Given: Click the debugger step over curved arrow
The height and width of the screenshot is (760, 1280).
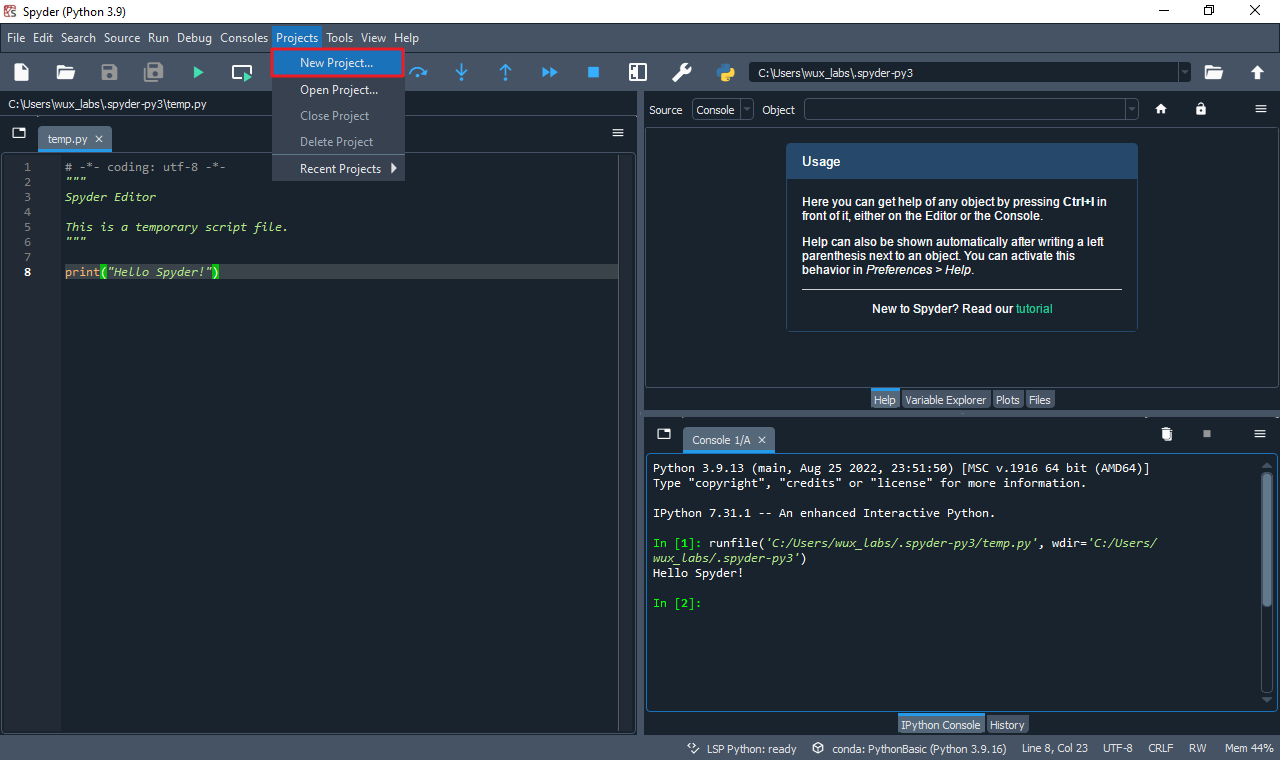Looking at the screenshot, I should coord(418,72).
